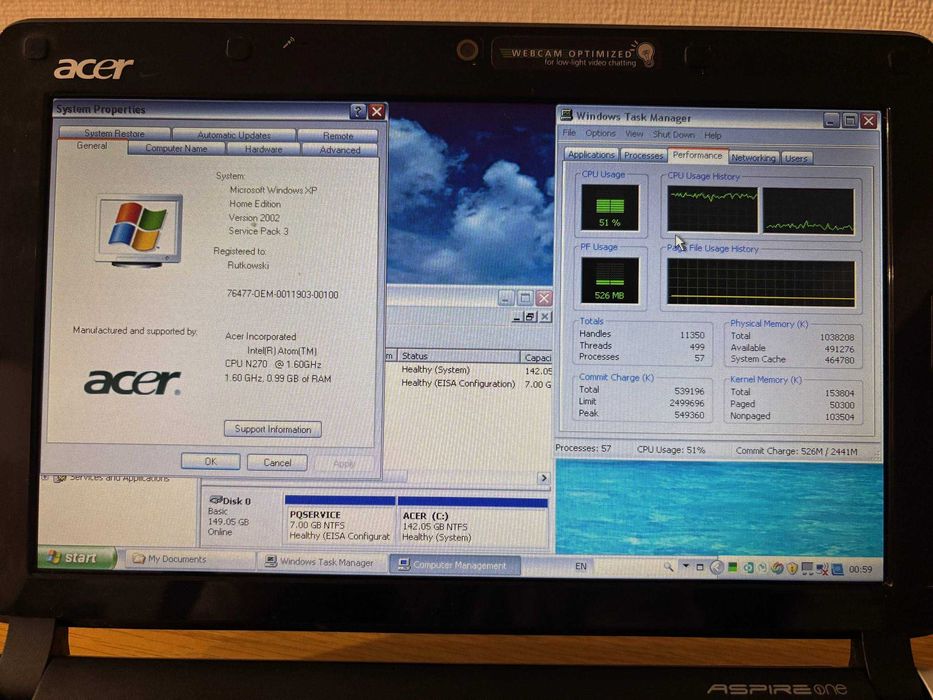Screen dimensions: 933x700
Task: Open the Remote tab in System Properties
Action: [x=338, y=136]
